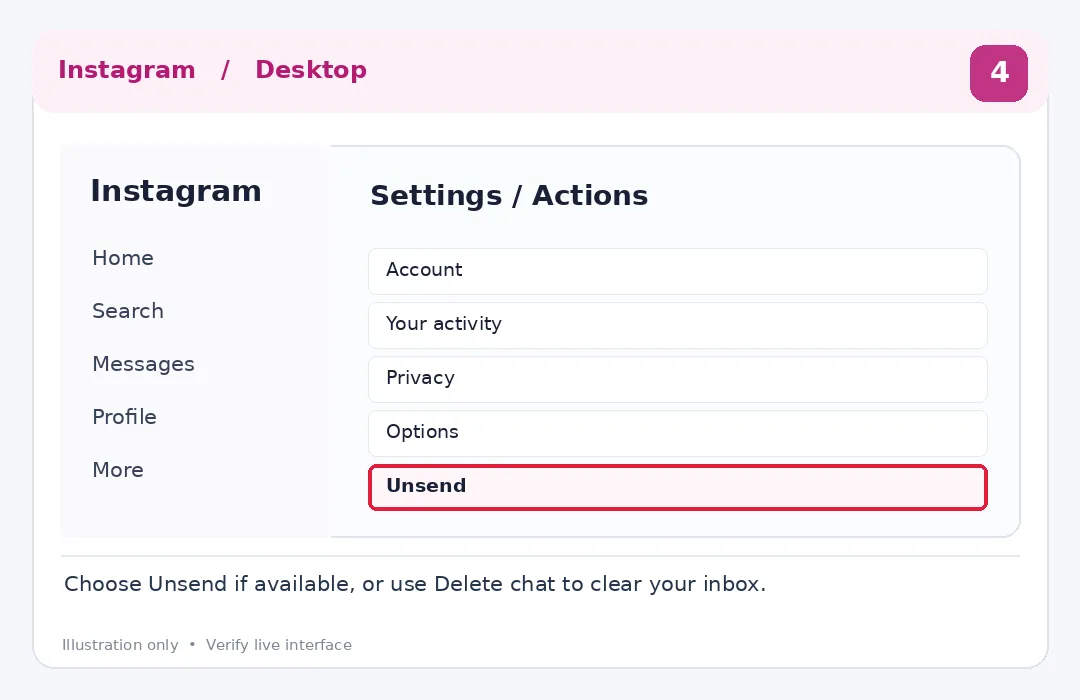Screen dimensions: 1080x700
Task: Click the 'Illustration only' note
Action: [x=120, y=645]
